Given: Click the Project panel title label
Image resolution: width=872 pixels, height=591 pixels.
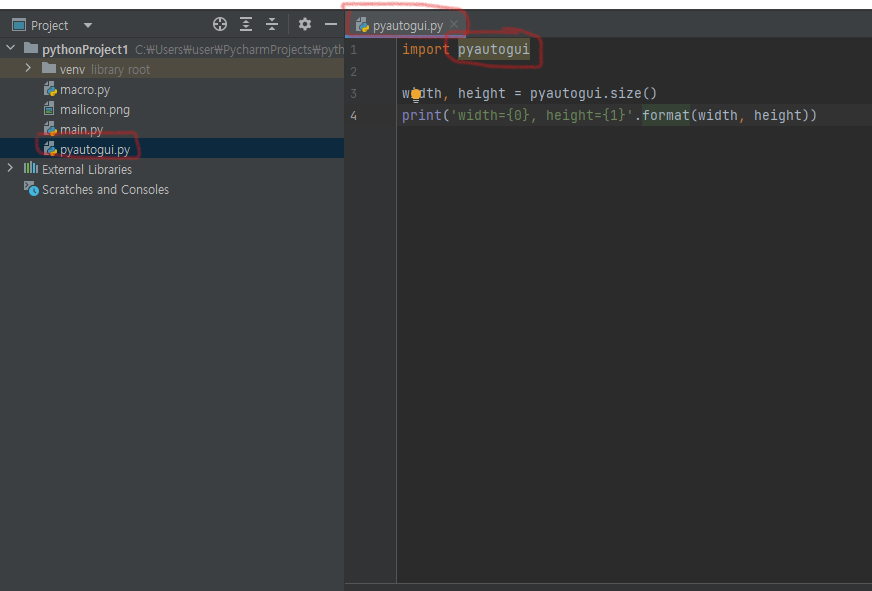Looking at the screenshot, I should click(x=49, y=26).
